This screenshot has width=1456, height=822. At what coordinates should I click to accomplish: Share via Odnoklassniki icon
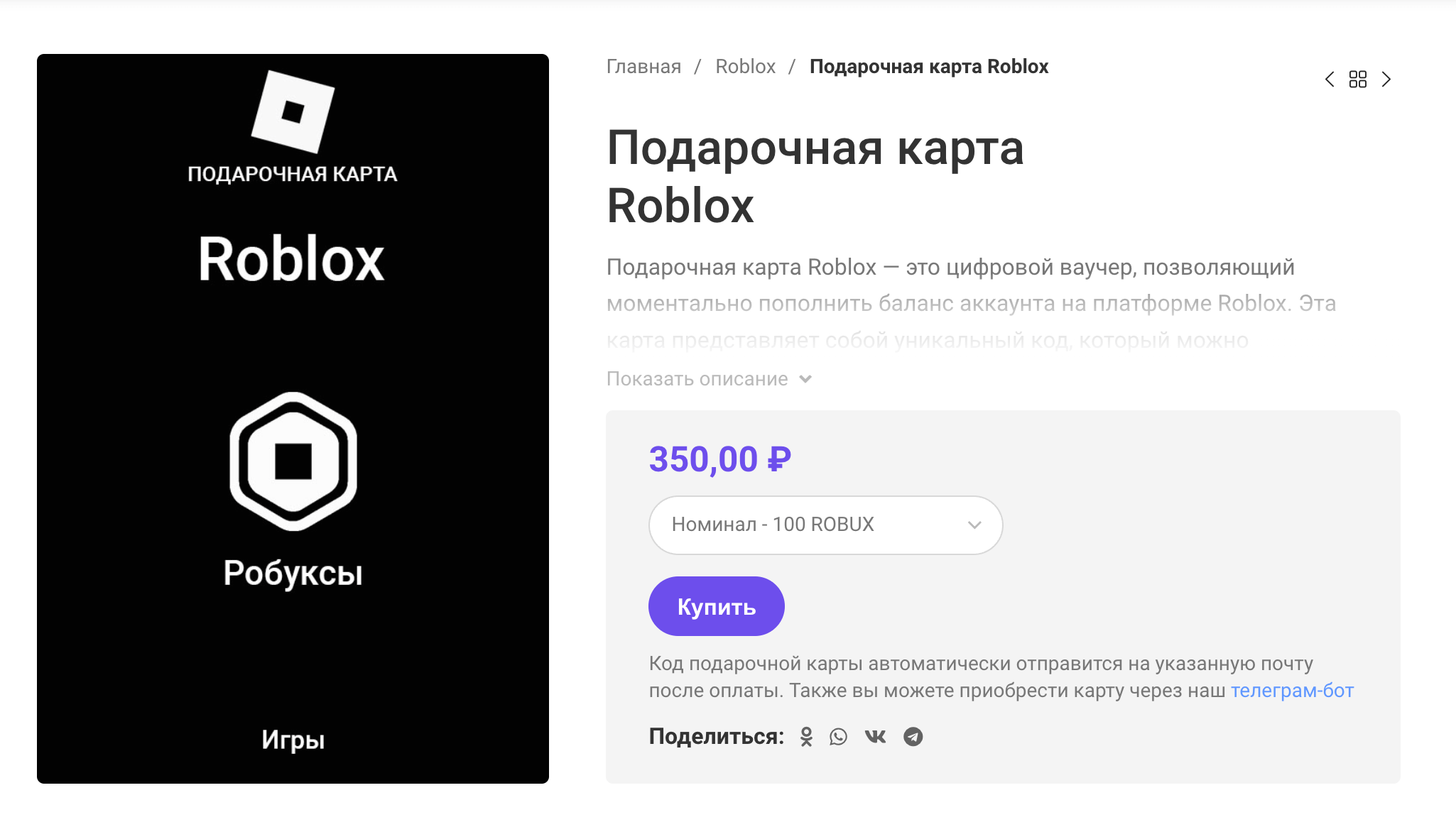tap(806, 737)
